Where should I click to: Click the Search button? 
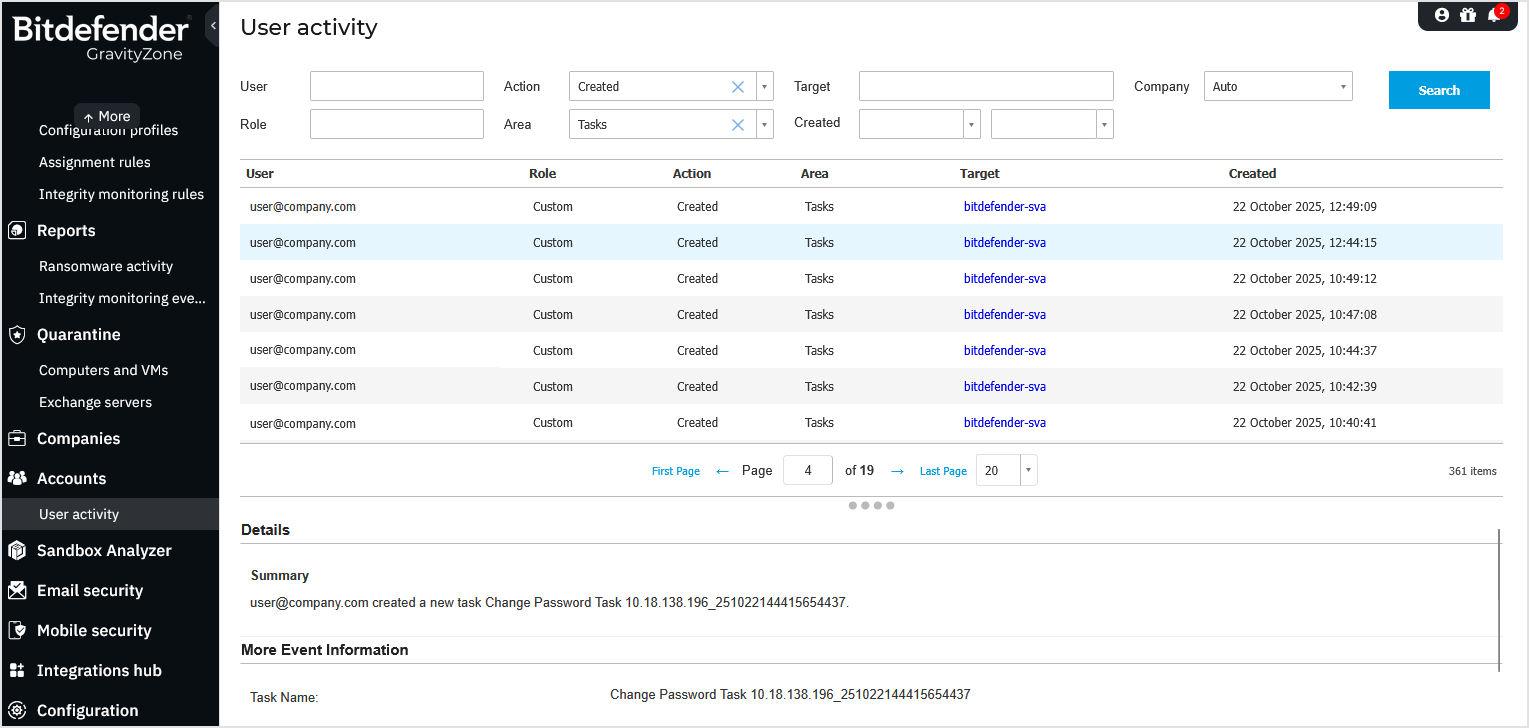(1439, 90)
